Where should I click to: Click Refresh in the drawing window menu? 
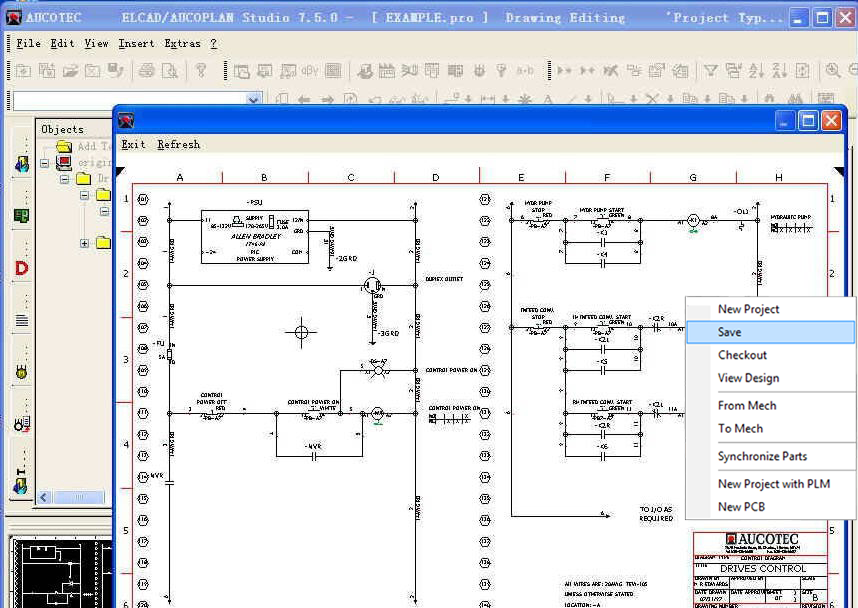coord(178,144)
